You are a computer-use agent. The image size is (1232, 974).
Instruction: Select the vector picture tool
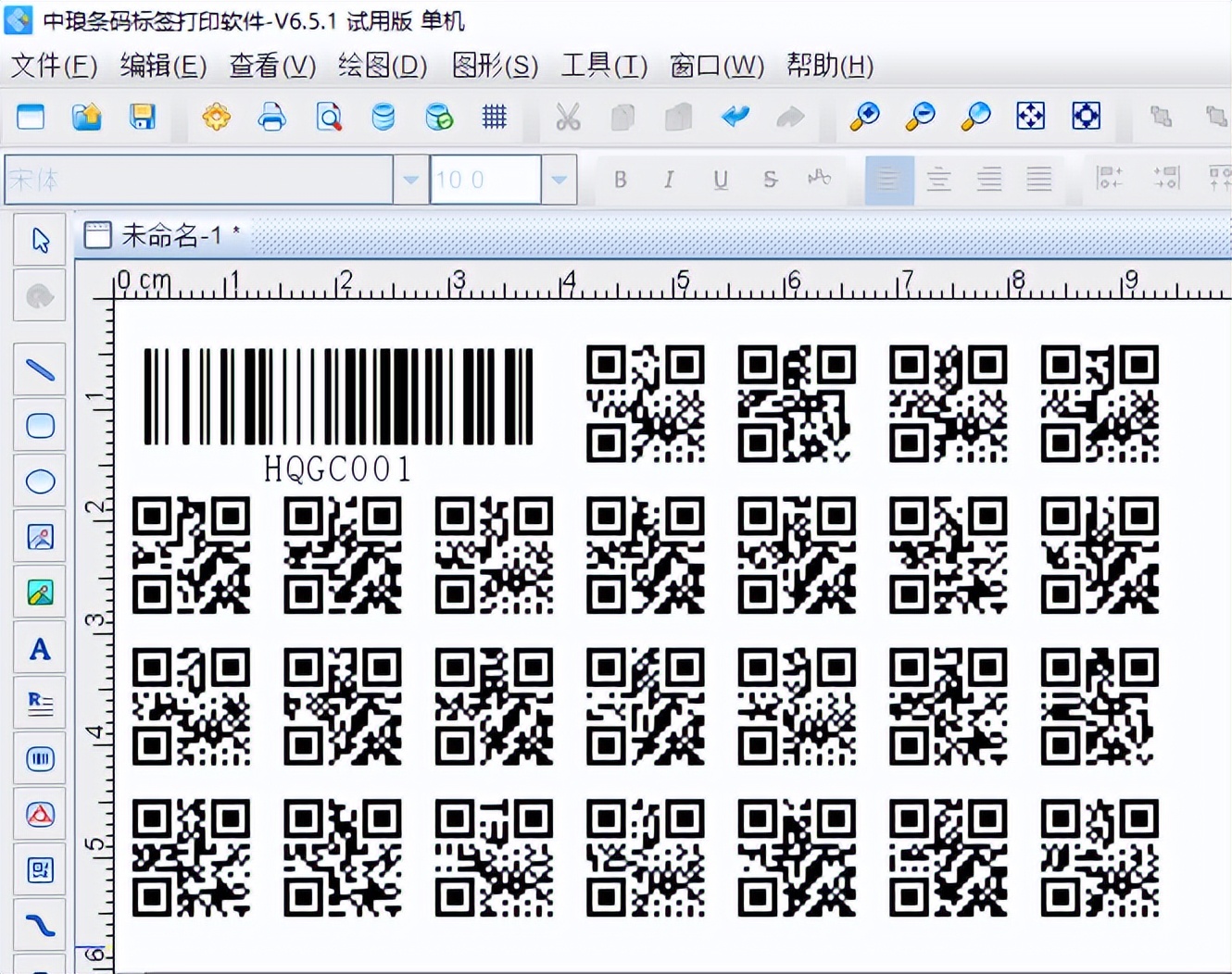tap(40, 593)
